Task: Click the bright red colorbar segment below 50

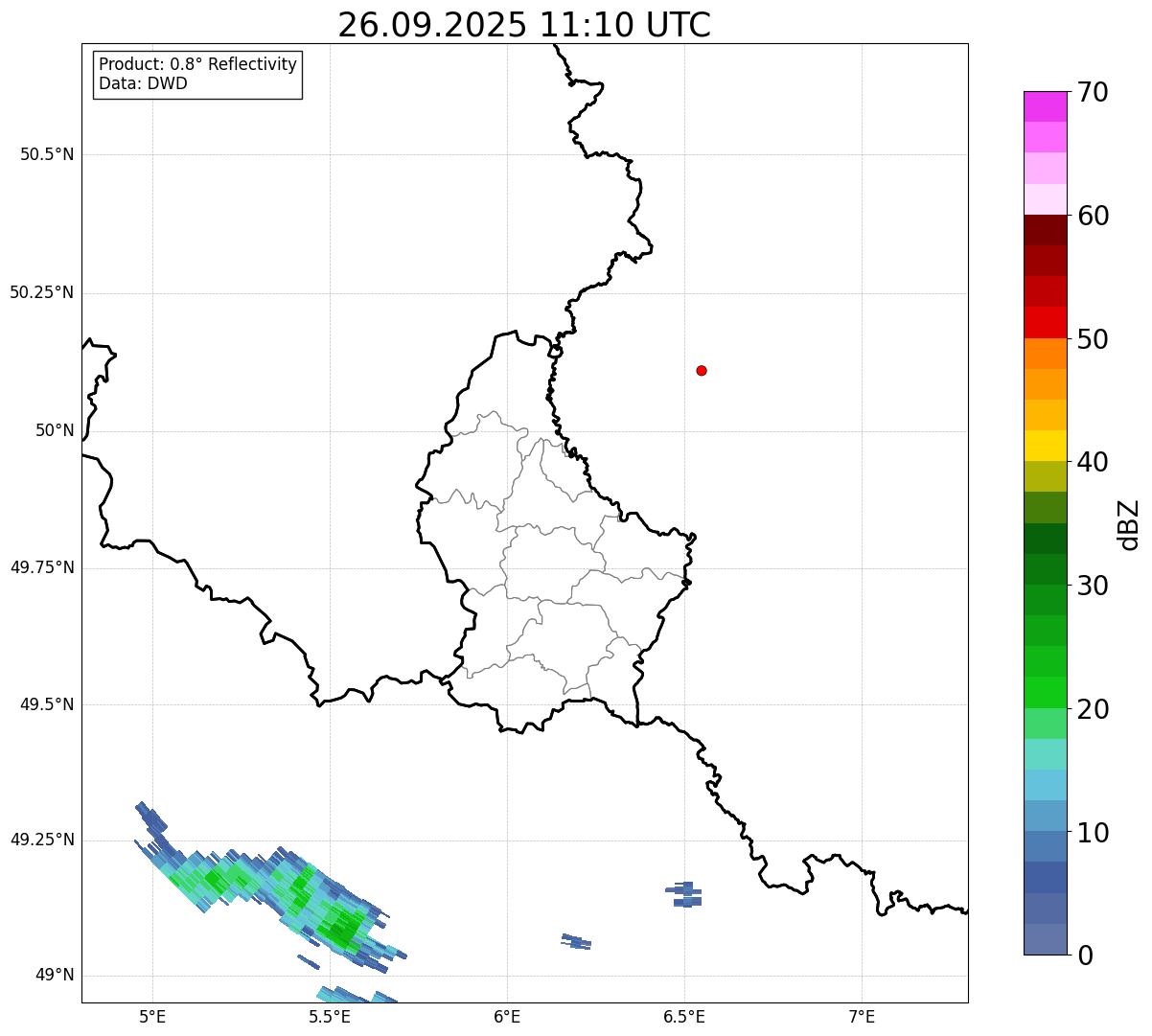Action: pyautogui.click(x=1045, y=322)
